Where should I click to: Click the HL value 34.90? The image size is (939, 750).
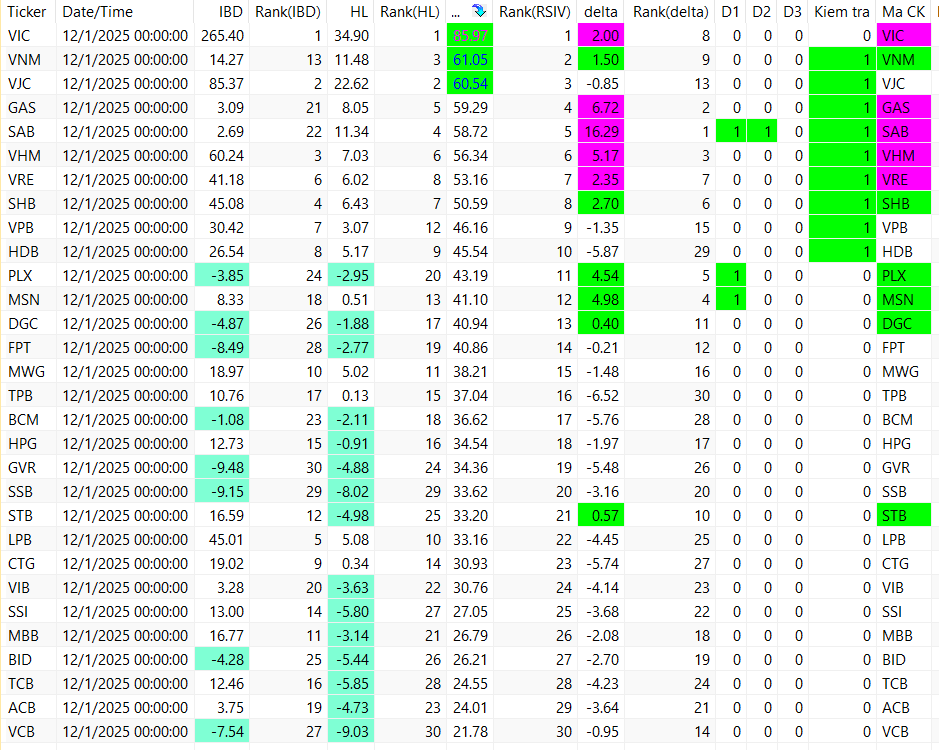point(352,36)
